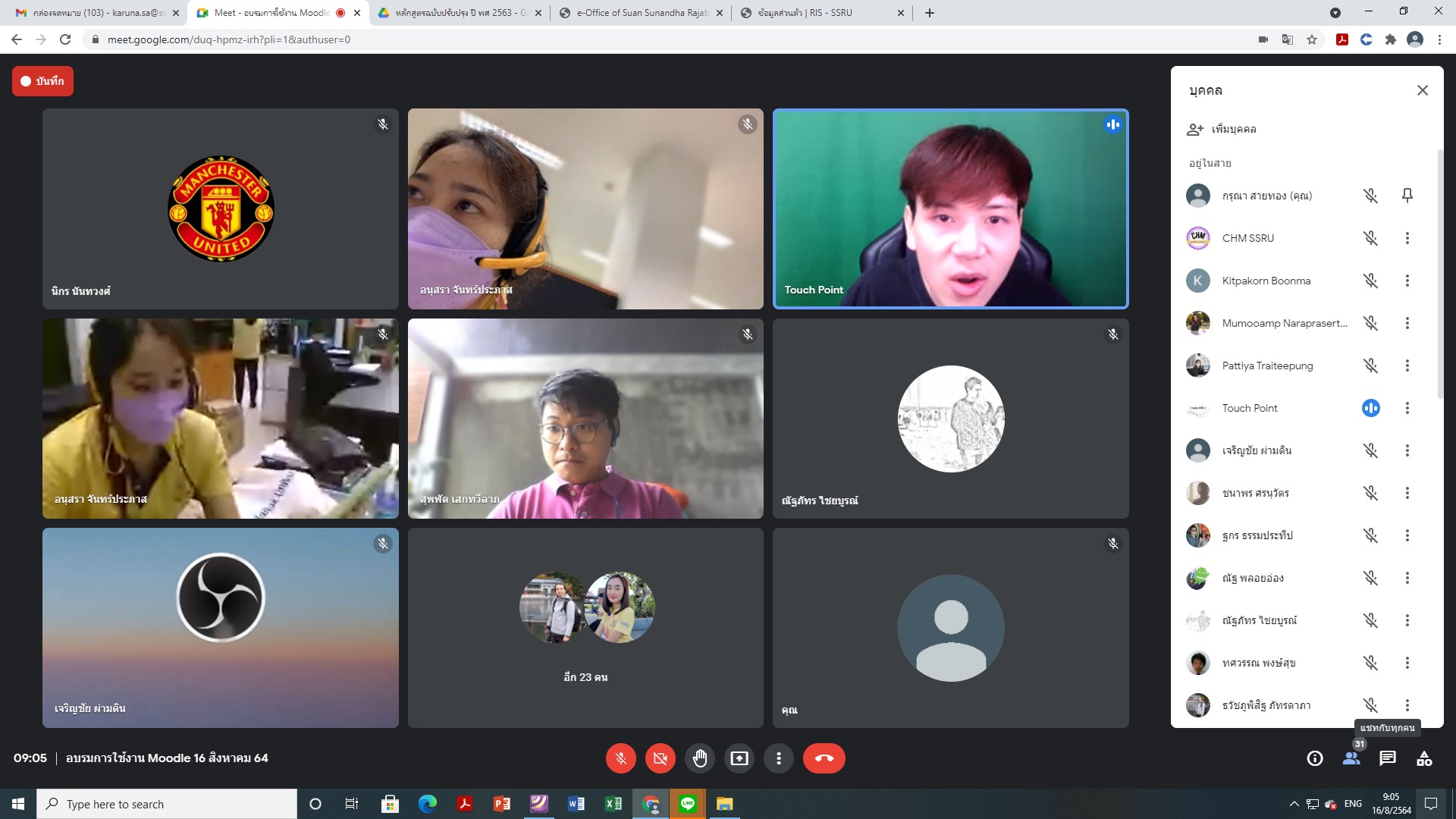Open the activities icon at bottom right

click(1423, 758)
